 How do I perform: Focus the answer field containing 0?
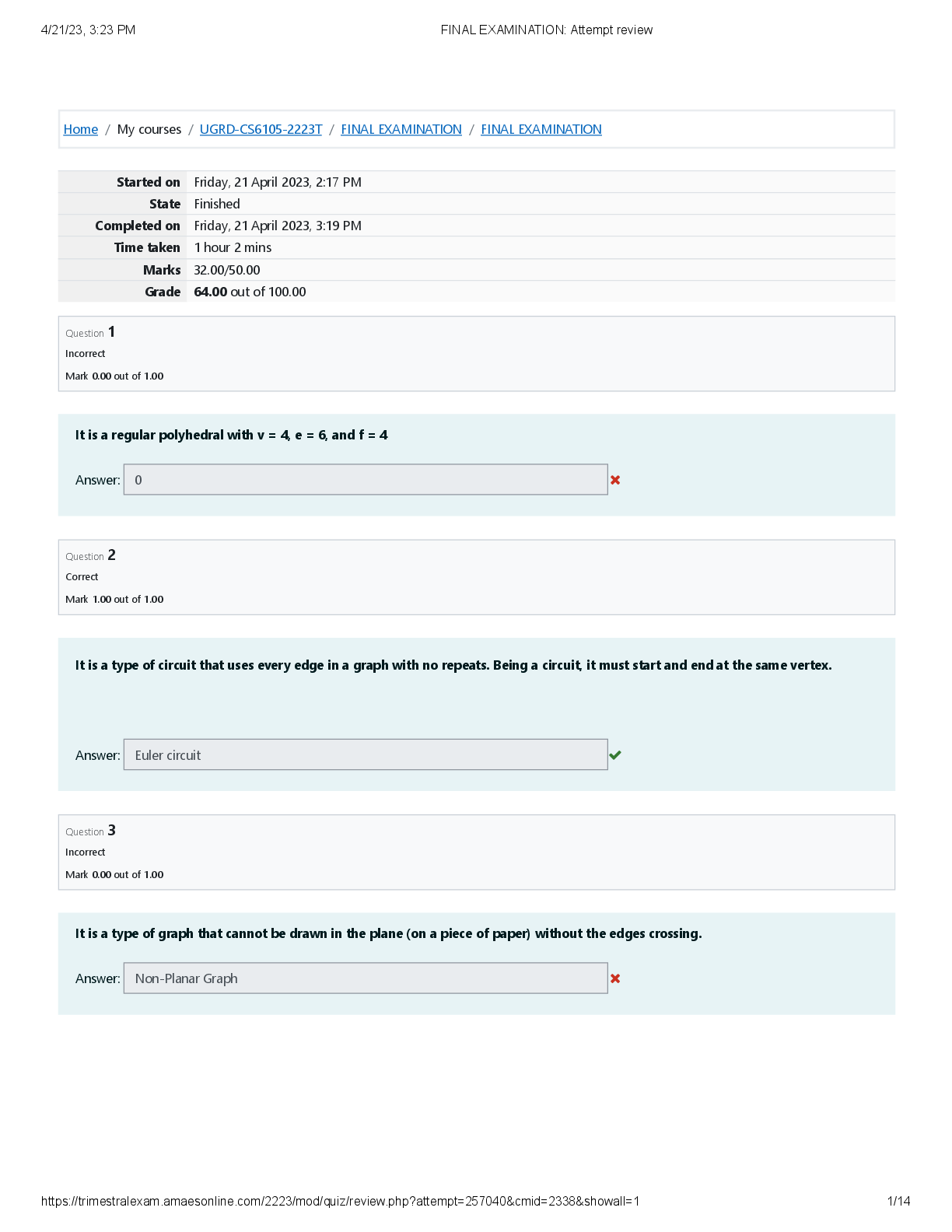tap(366, 480)
